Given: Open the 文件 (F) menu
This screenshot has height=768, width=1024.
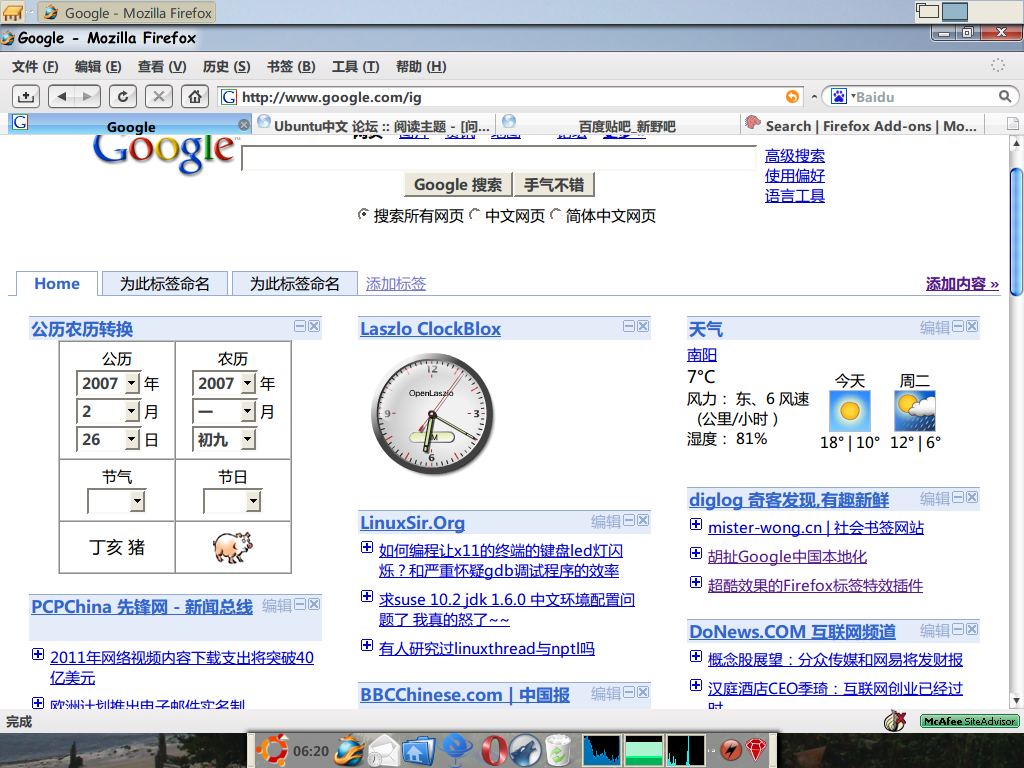Looking at the screenshot, I should click(35, 67).
